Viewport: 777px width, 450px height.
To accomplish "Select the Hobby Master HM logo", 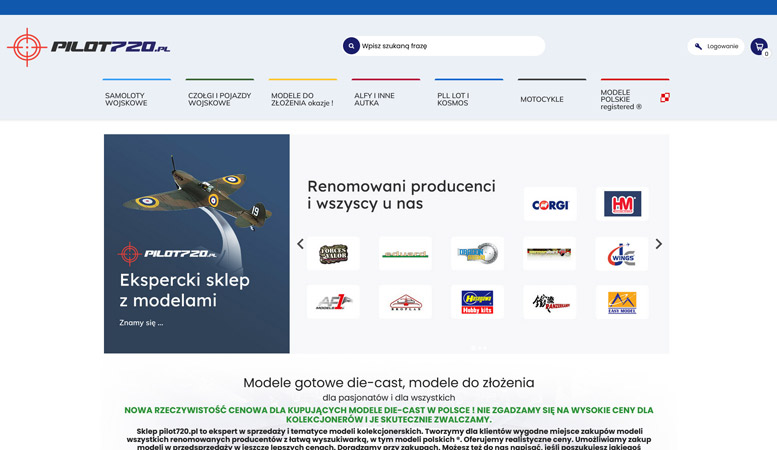I will point(622,204).
